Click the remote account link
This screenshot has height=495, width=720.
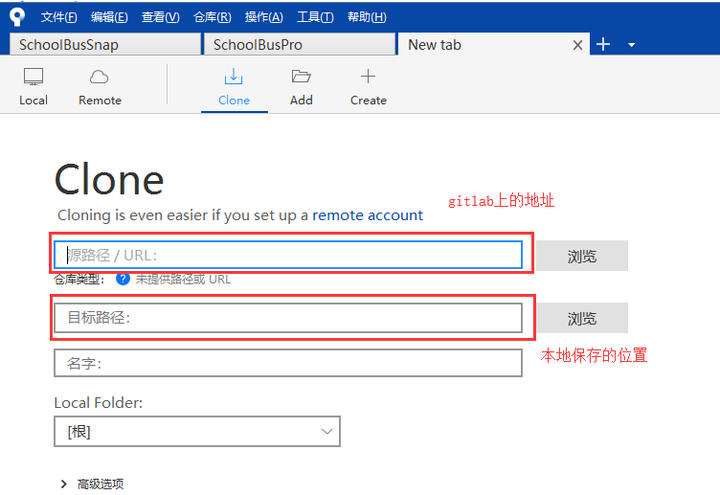[x=367, y=215]
